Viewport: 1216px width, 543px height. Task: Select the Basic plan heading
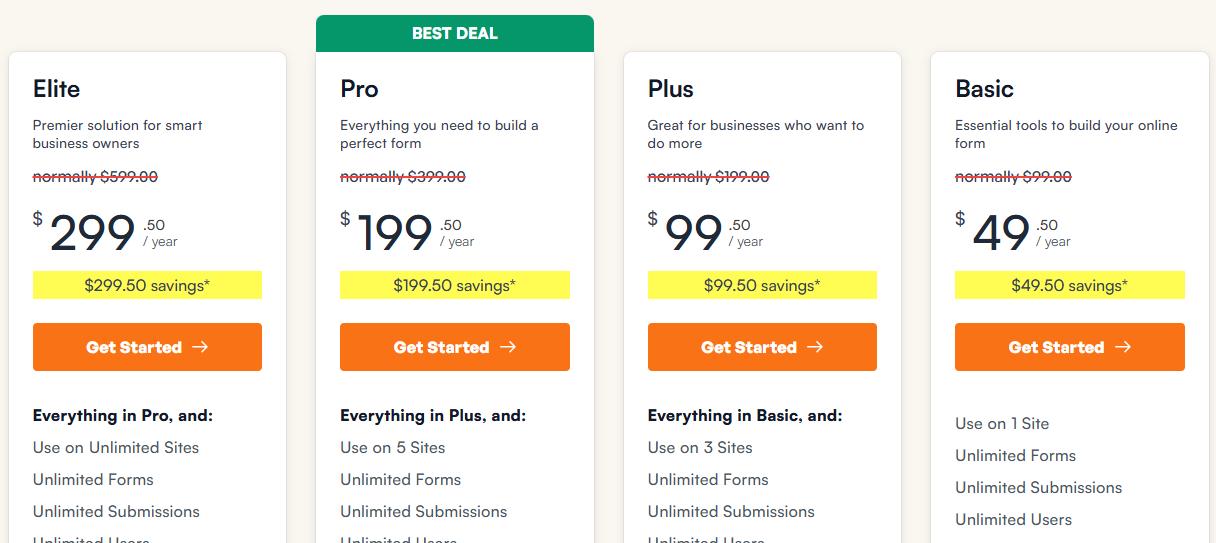coord(985,89)
